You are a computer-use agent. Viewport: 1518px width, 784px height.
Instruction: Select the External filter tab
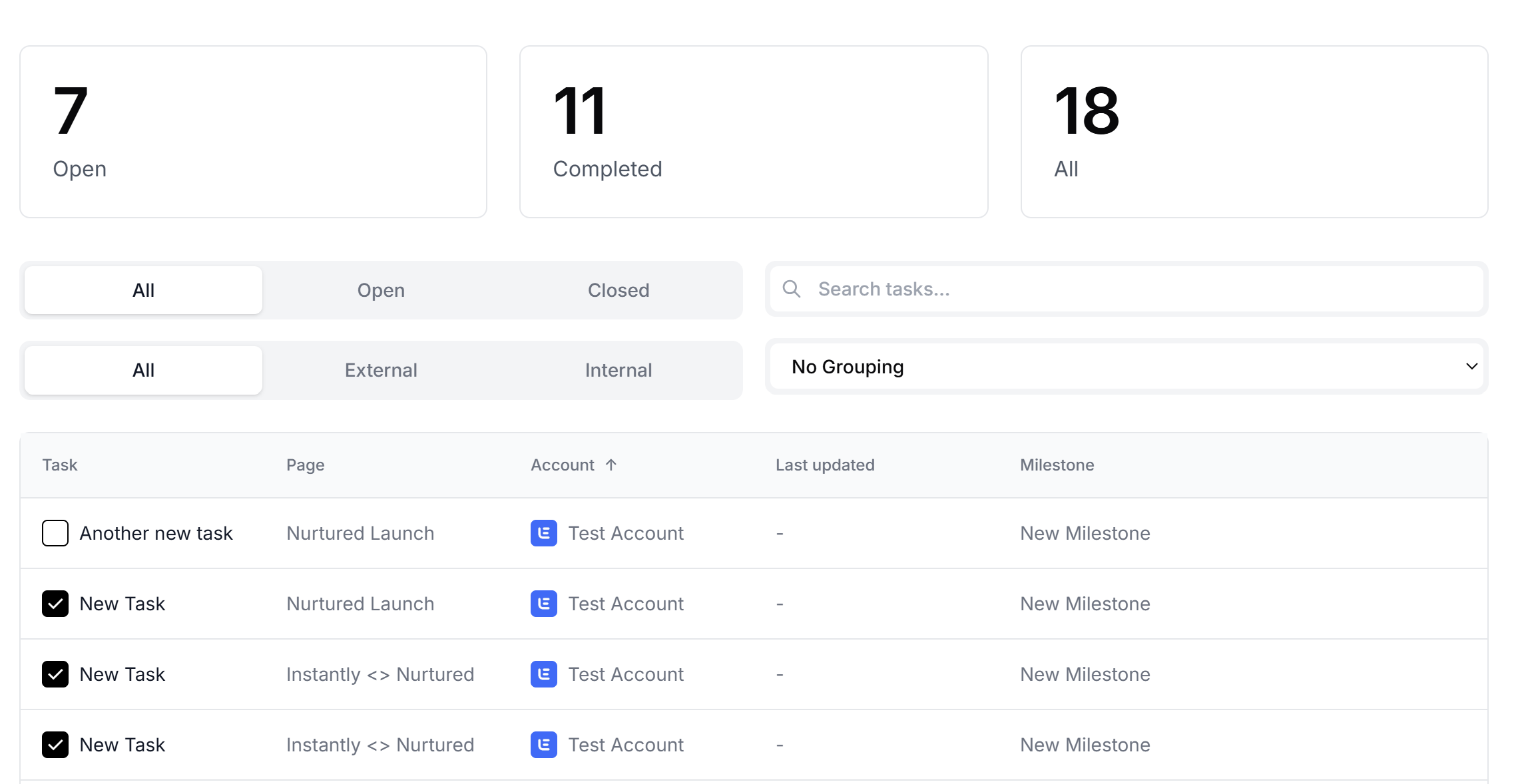(x=381, y=370)
